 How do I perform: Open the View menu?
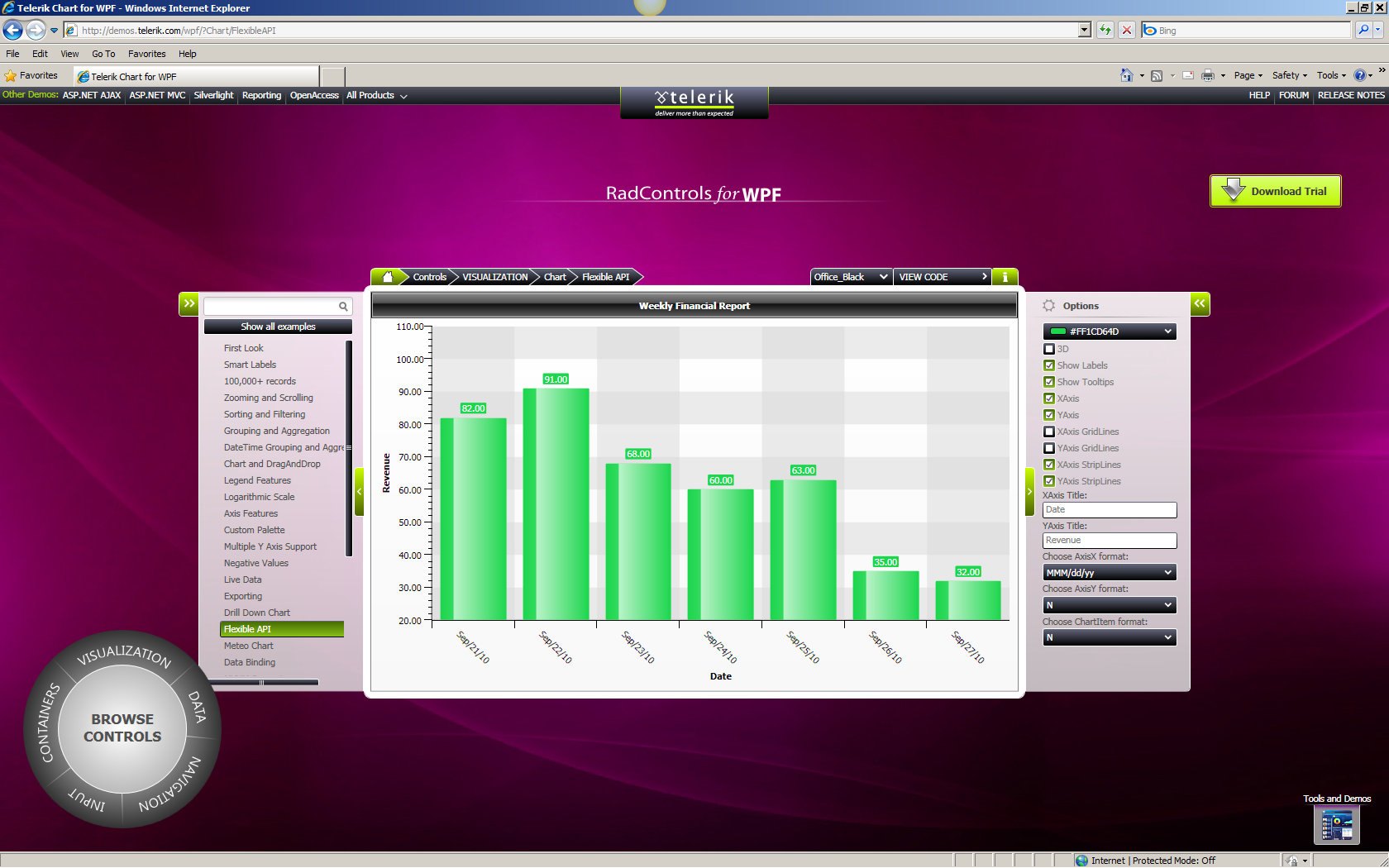[69, 54]
